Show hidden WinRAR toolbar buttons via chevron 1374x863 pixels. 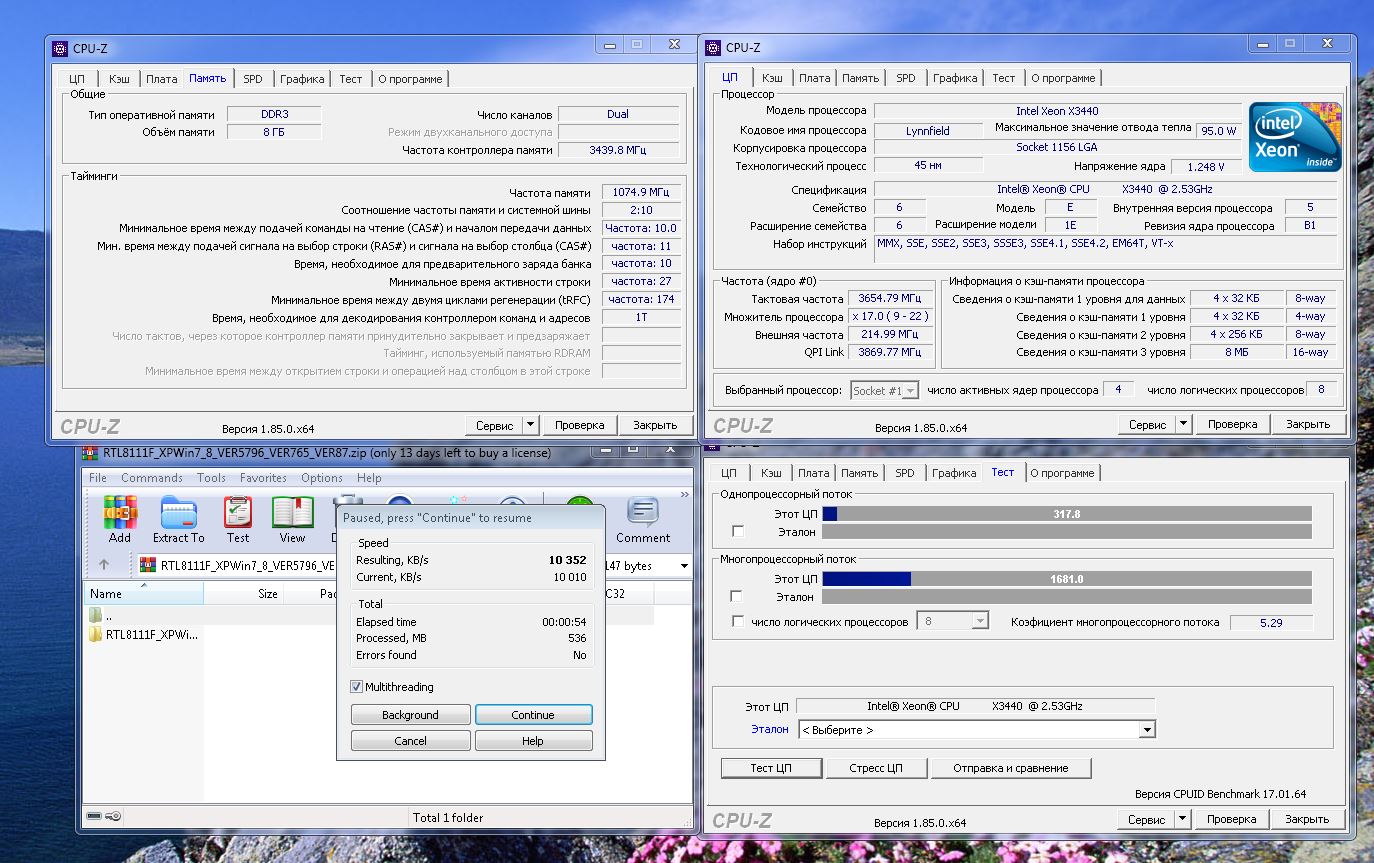[x=685, y=495]
